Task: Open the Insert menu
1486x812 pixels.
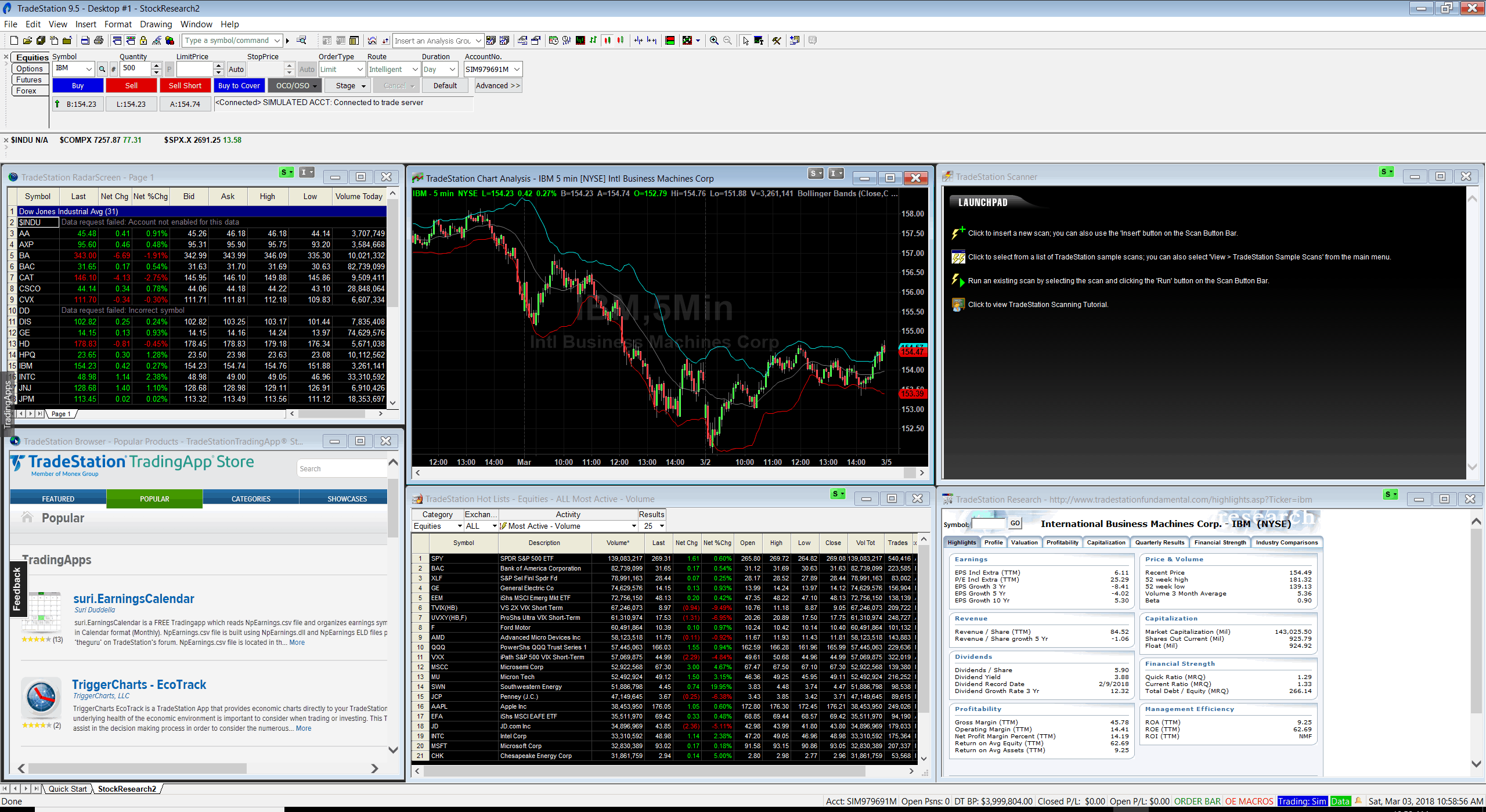Action: click(85, 24)
